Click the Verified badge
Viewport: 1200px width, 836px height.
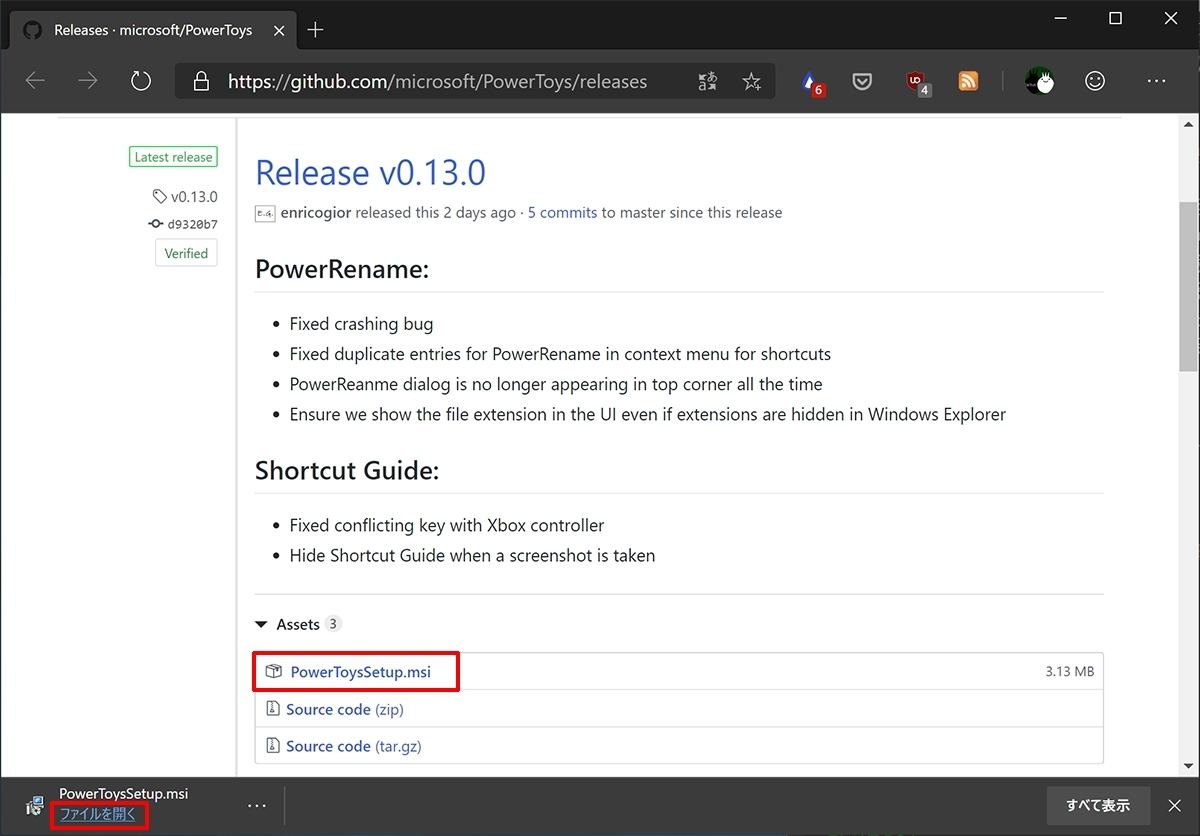tap(186, 253)
